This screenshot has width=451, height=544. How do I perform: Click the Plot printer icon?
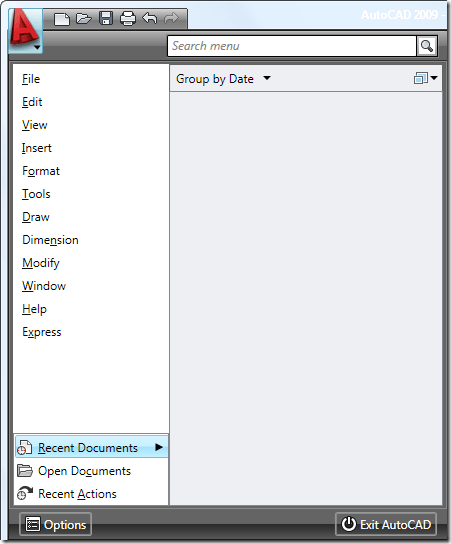click(x=128, y=18)
